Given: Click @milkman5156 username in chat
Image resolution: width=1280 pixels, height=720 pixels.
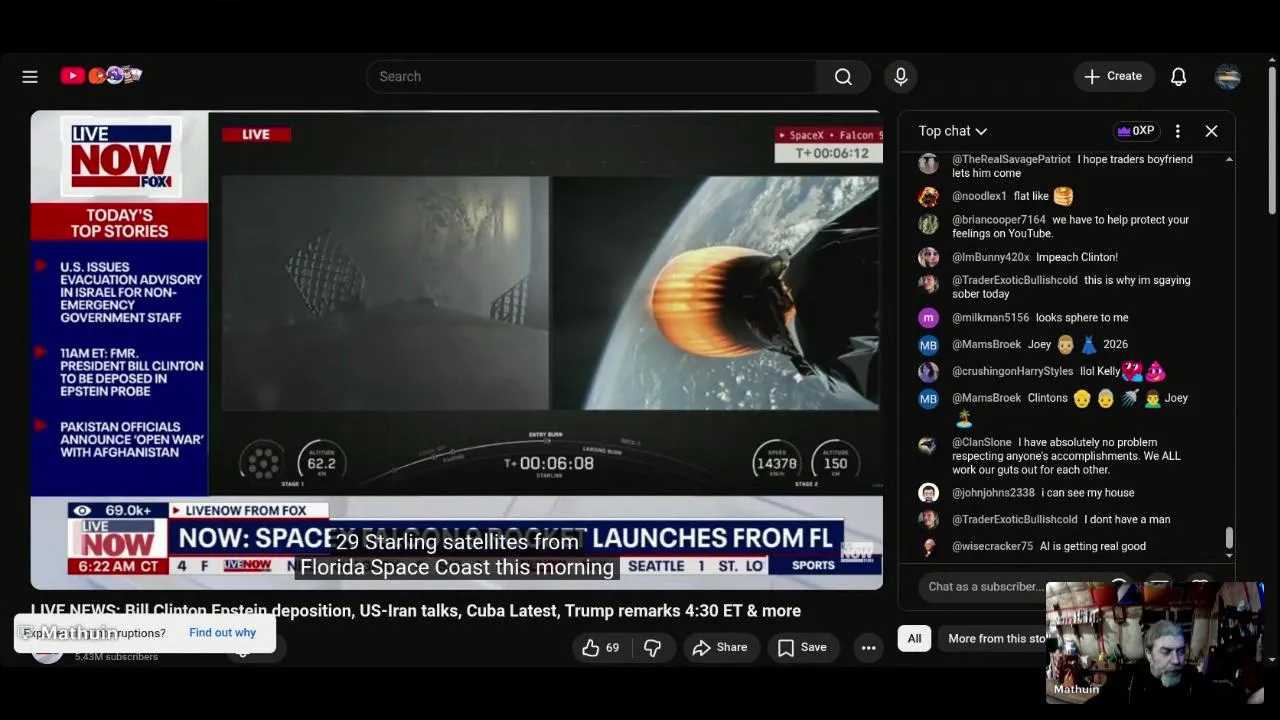Looking at the screenshot, I should [x=990, y=318].
